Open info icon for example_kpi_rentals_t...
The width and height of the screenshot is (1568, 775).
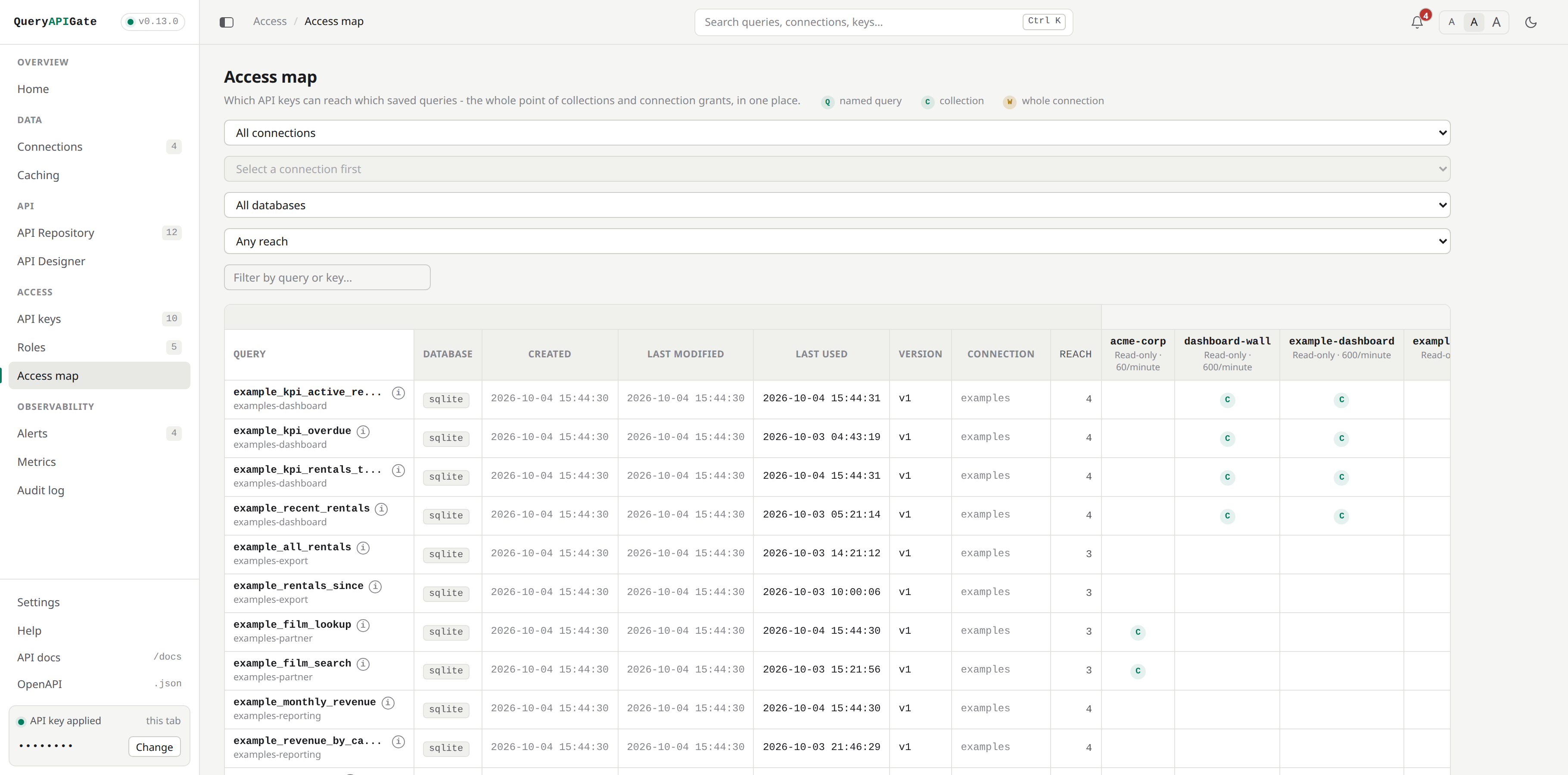[398, 470]
